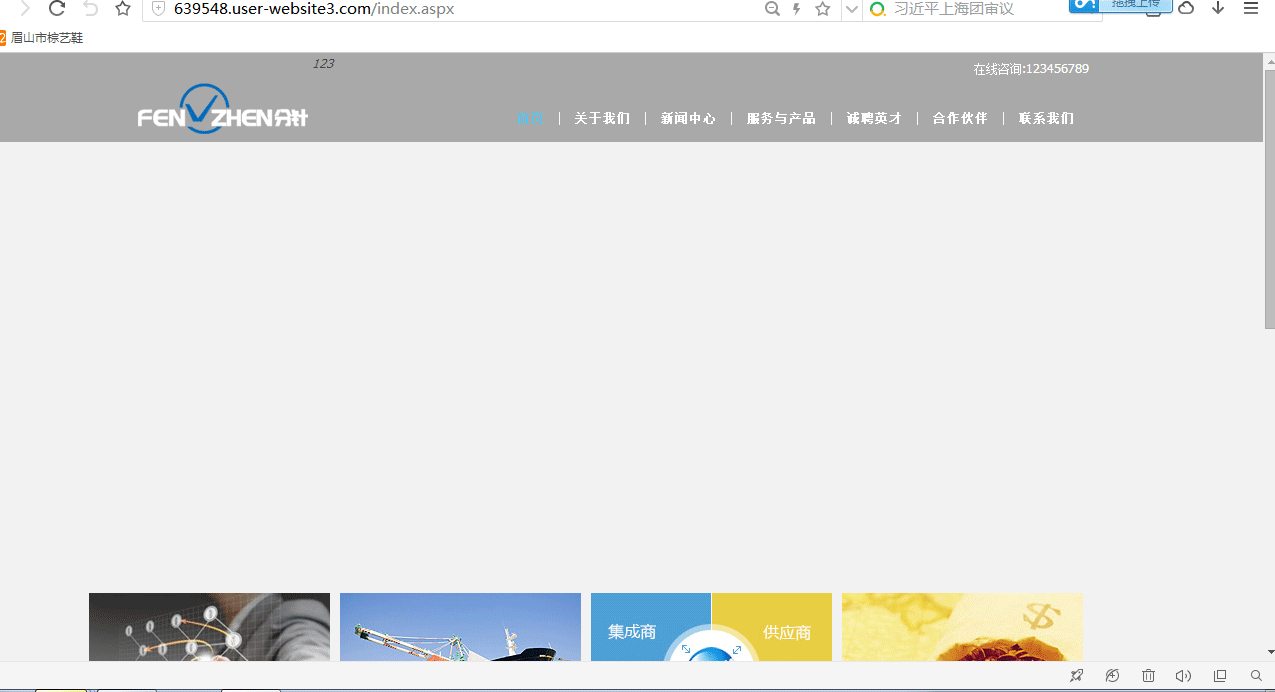Click the lightning speed-mode icon in address bar
The image size is (1275, 692).
pos(797,9)
